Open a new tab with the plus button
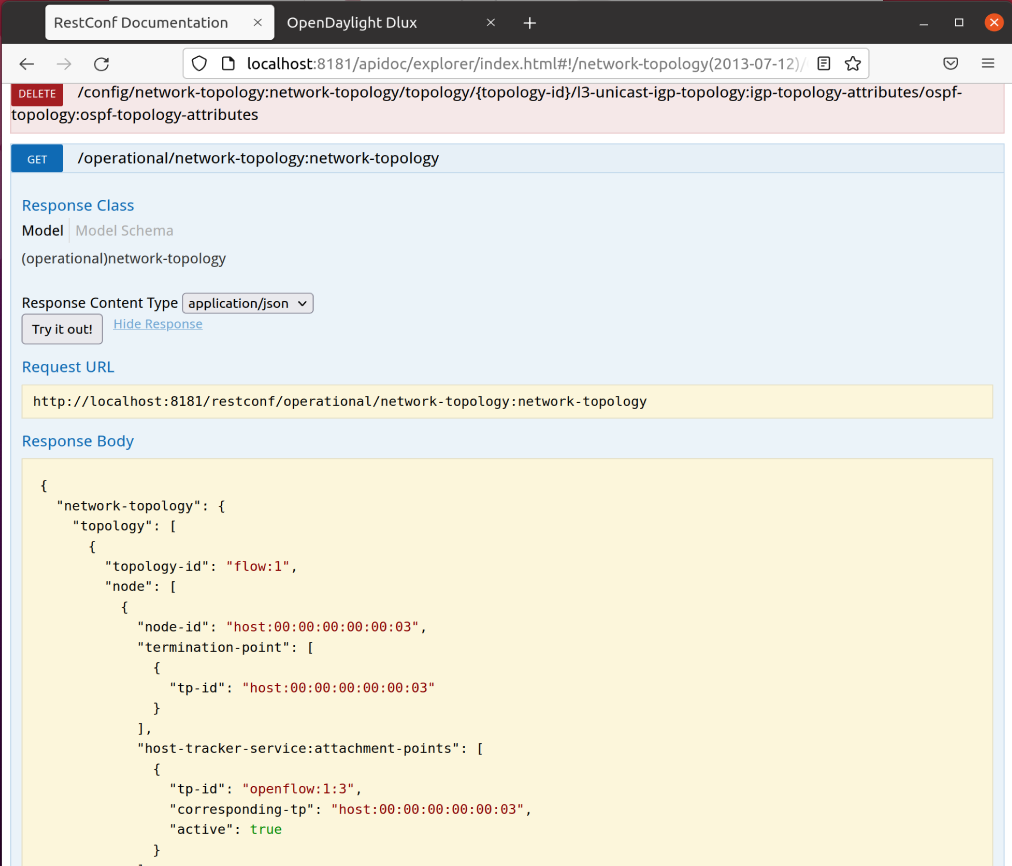The width and height of the screenshot is (1012, 866). pyautogui.click(x=530, y=23)
